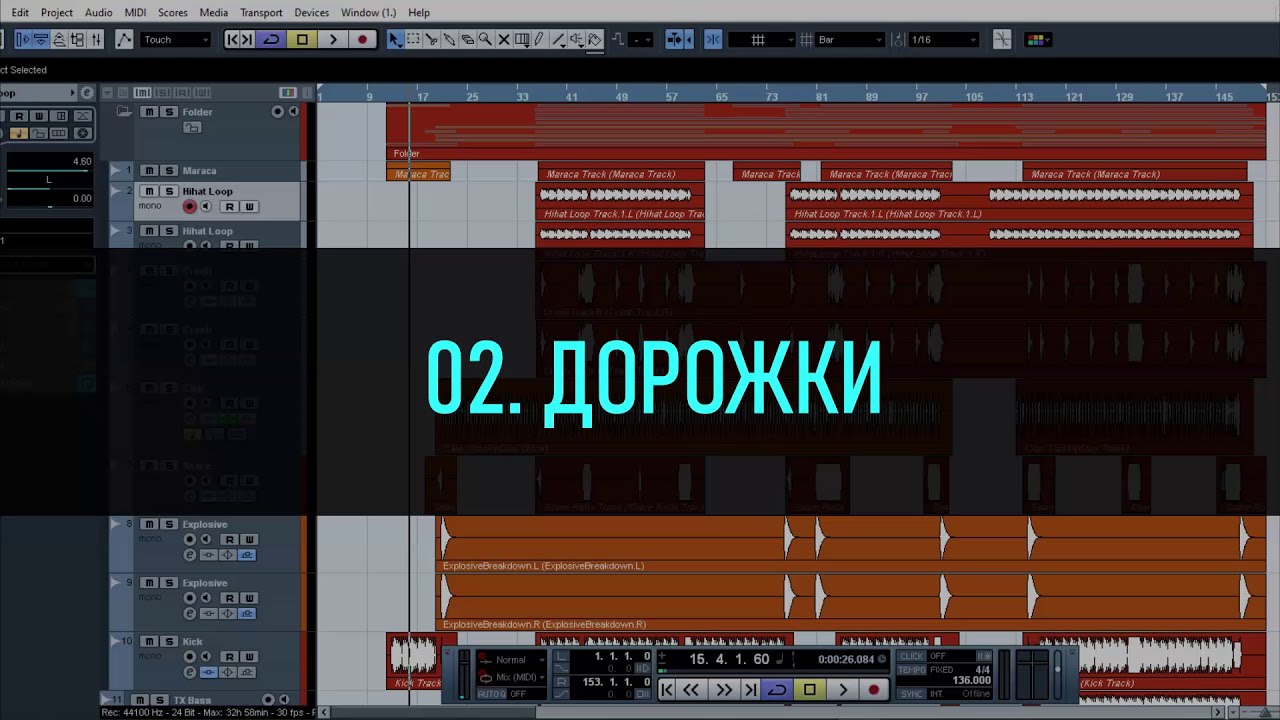The height and width of the screenshot is (720, 1280).
Task: Adjust the transport output level slider
Action: tap(1059, 674)
